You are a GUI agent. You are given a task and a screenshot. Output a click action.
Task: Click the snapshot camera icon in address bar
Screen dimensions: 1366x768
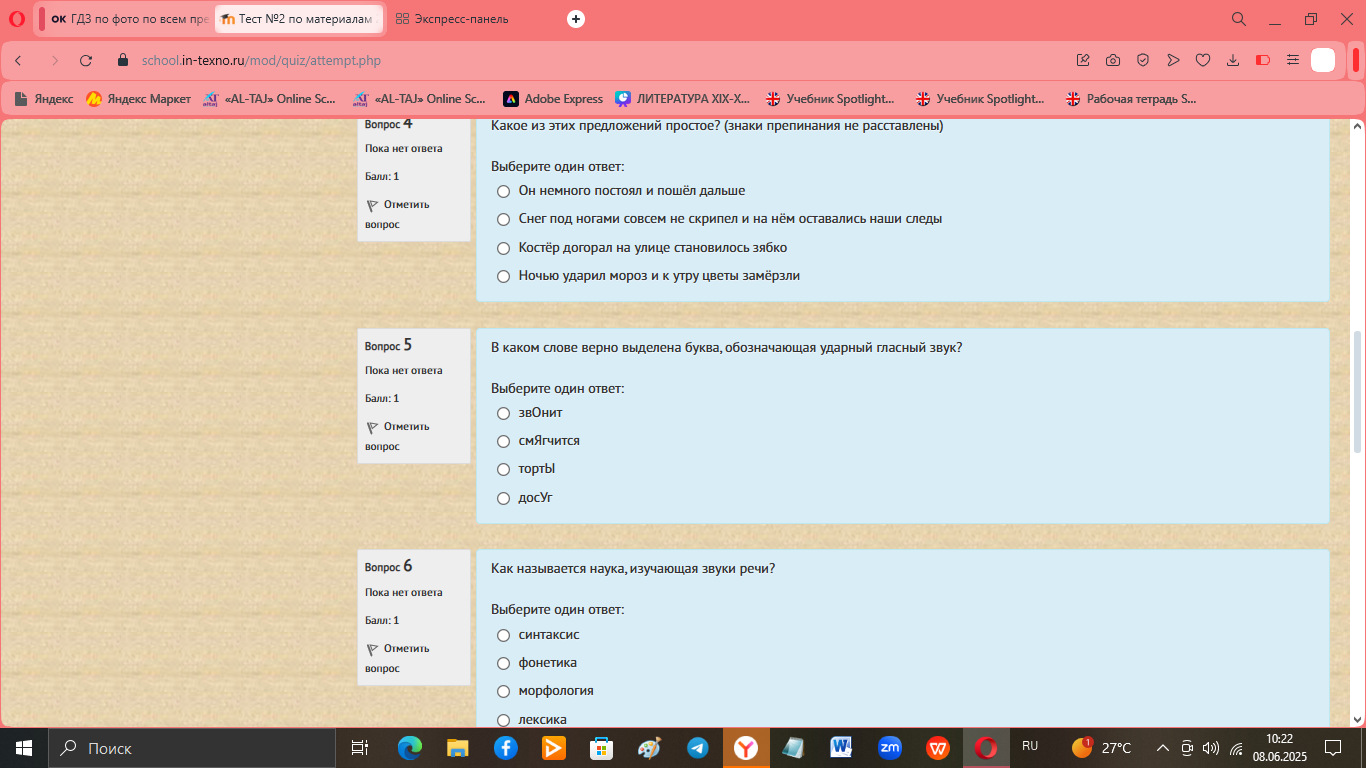[1113, 60]
